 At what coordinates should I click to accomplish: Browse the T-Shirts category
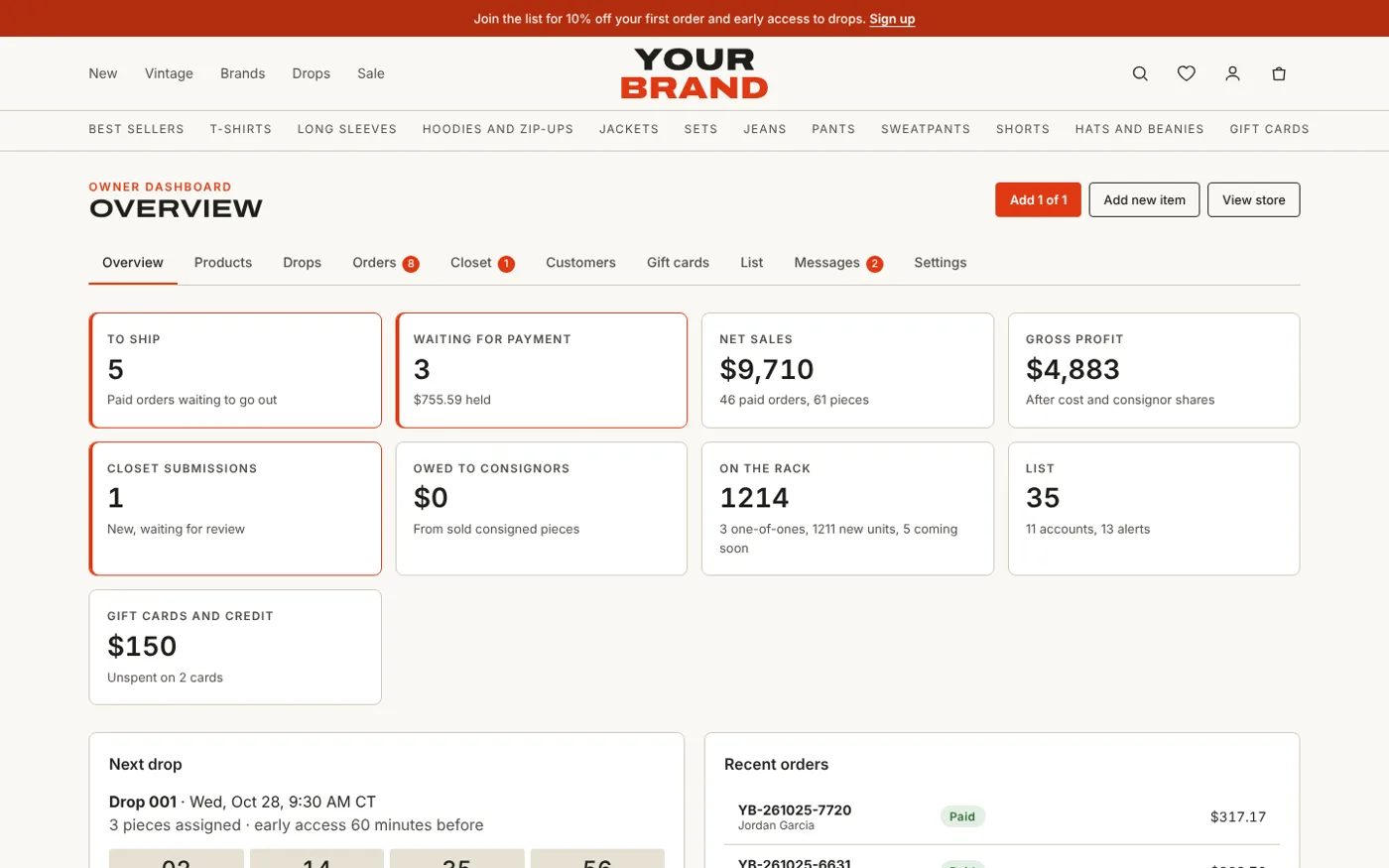[x=240, y=129]
